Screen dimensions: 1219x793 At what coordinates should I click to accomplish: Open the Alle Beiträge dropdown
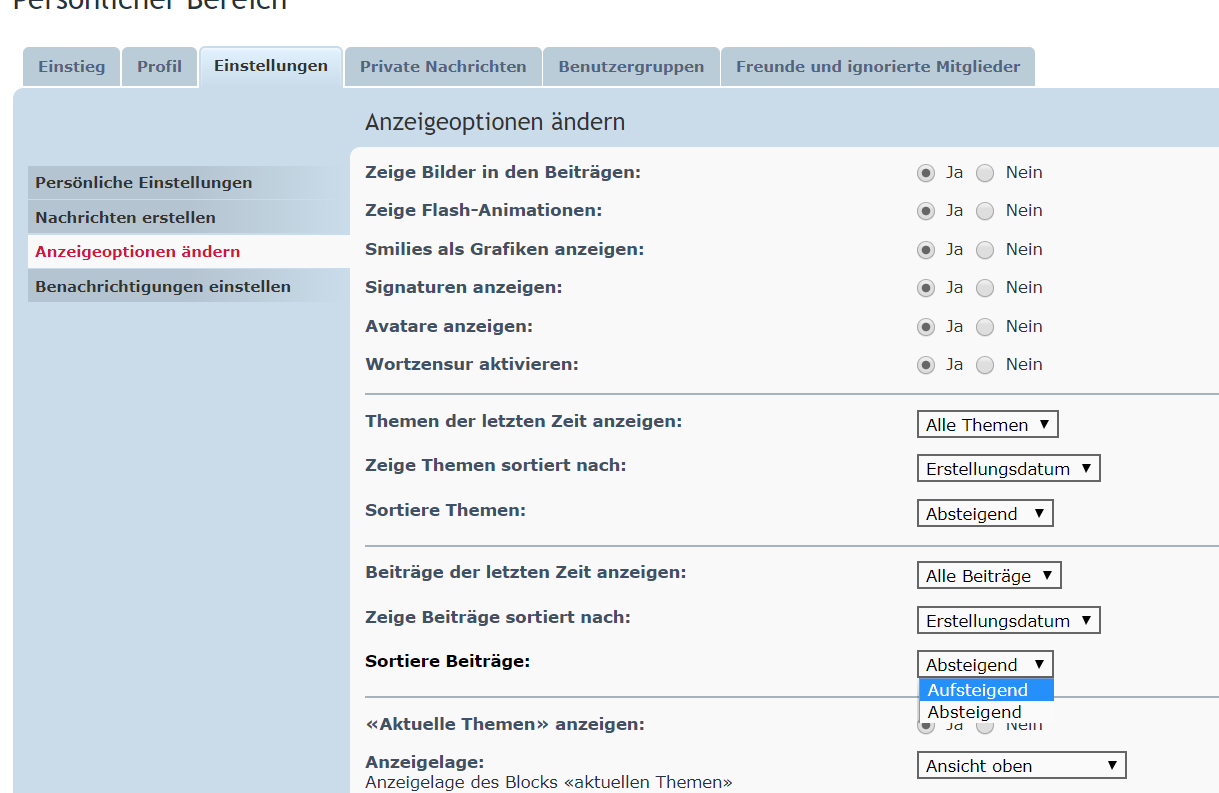[988, 576]
